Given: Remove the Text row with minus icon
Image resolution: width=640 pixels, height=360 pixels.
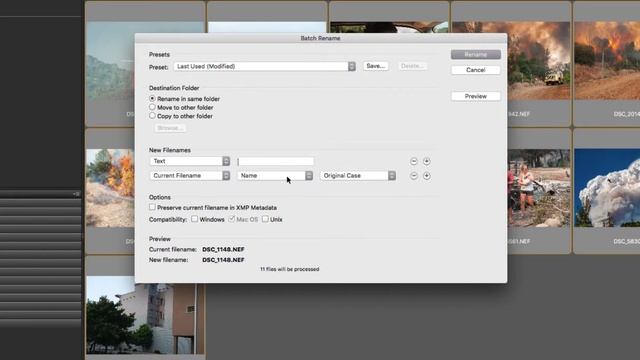Looking at the screenshot, I should [414, 162].
